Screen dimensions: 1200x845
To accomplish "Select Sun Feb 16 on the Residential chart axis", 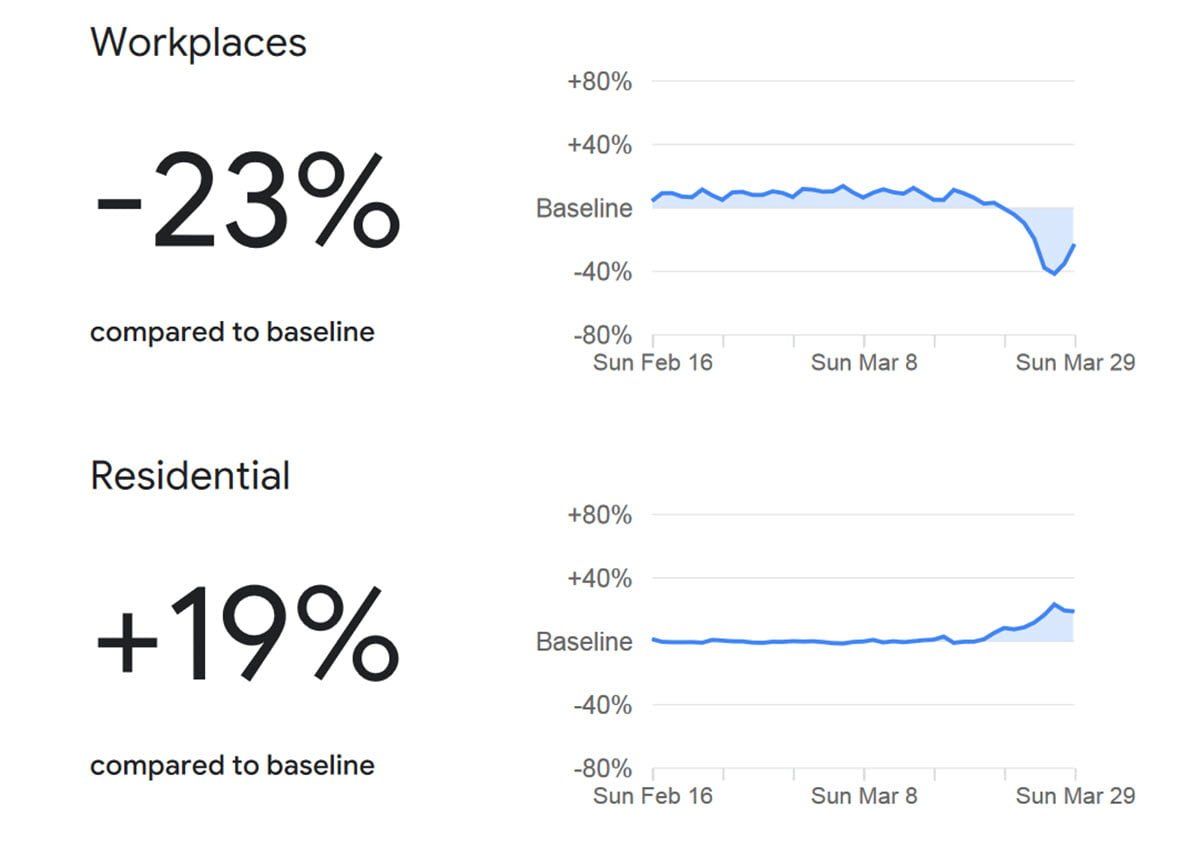I will pyautogui.click(x=652, y=796).
